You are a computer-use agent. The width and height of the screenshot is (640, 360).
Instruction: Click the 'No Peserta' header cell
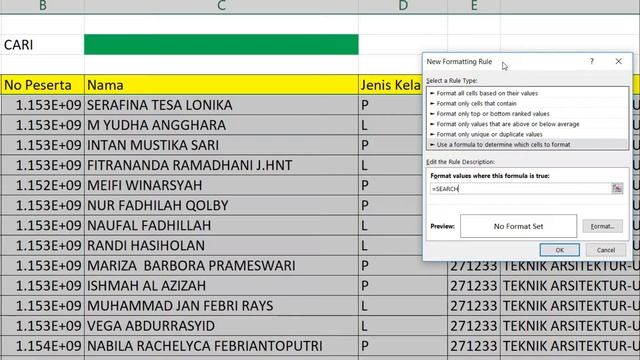coord(42,85)
